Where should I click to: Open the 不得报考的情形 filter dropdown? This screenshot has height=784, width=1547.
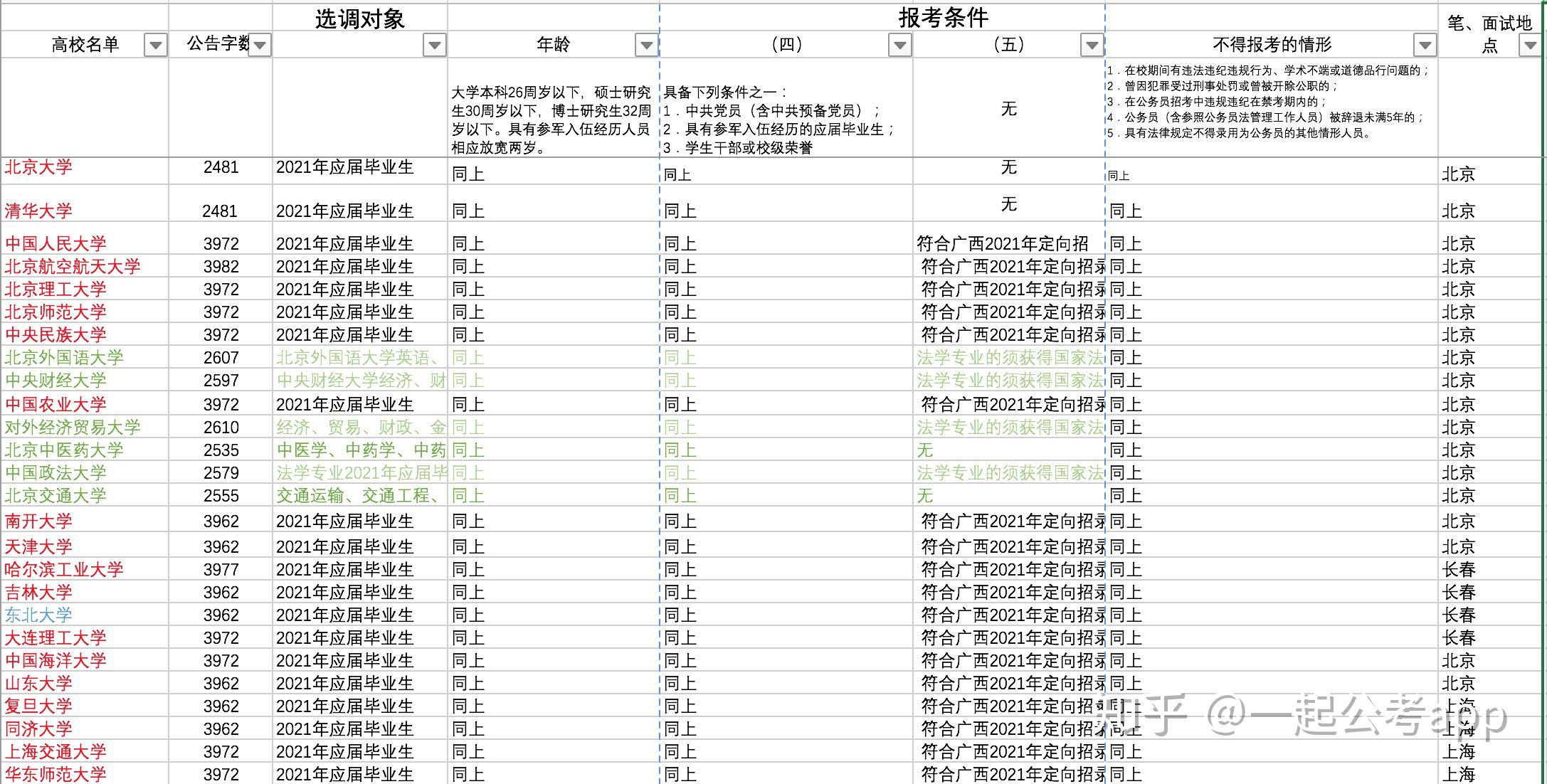point(1425,46)
